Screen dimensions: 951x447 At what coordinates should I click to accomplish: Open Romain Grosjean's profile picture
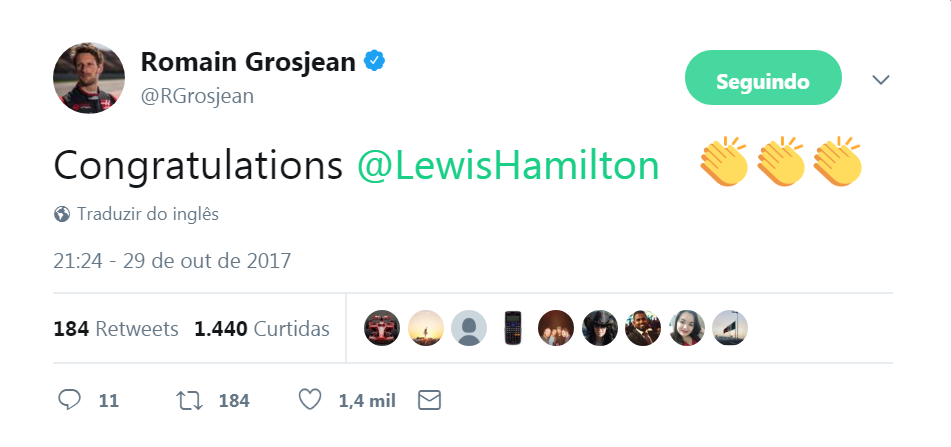pyautogui.click(x=88, y=78)
